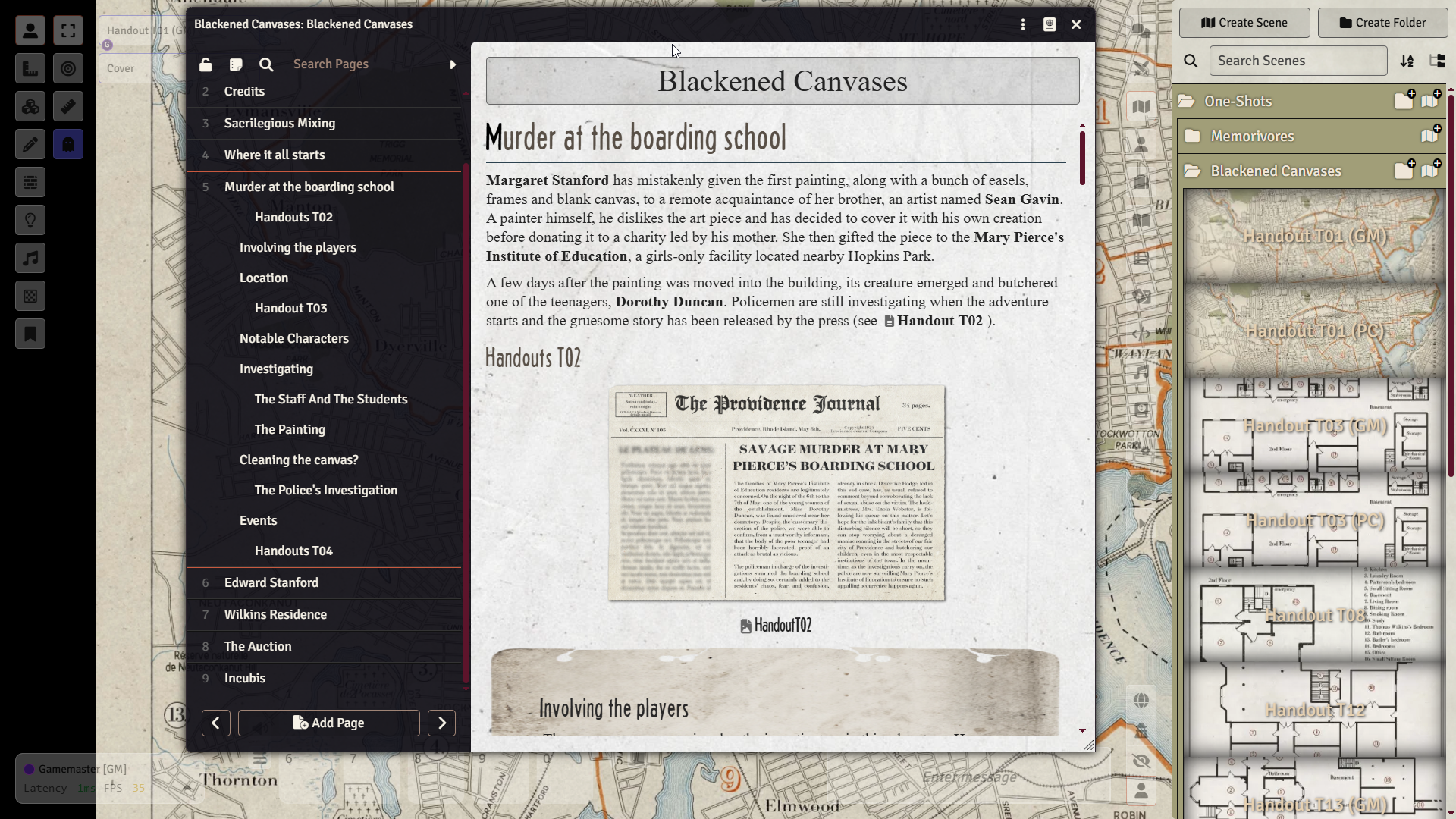The height and width of the screenshot is (819, 1456).
Task: Jump to Involving the players heading
Action: click(x=297, y=247)
